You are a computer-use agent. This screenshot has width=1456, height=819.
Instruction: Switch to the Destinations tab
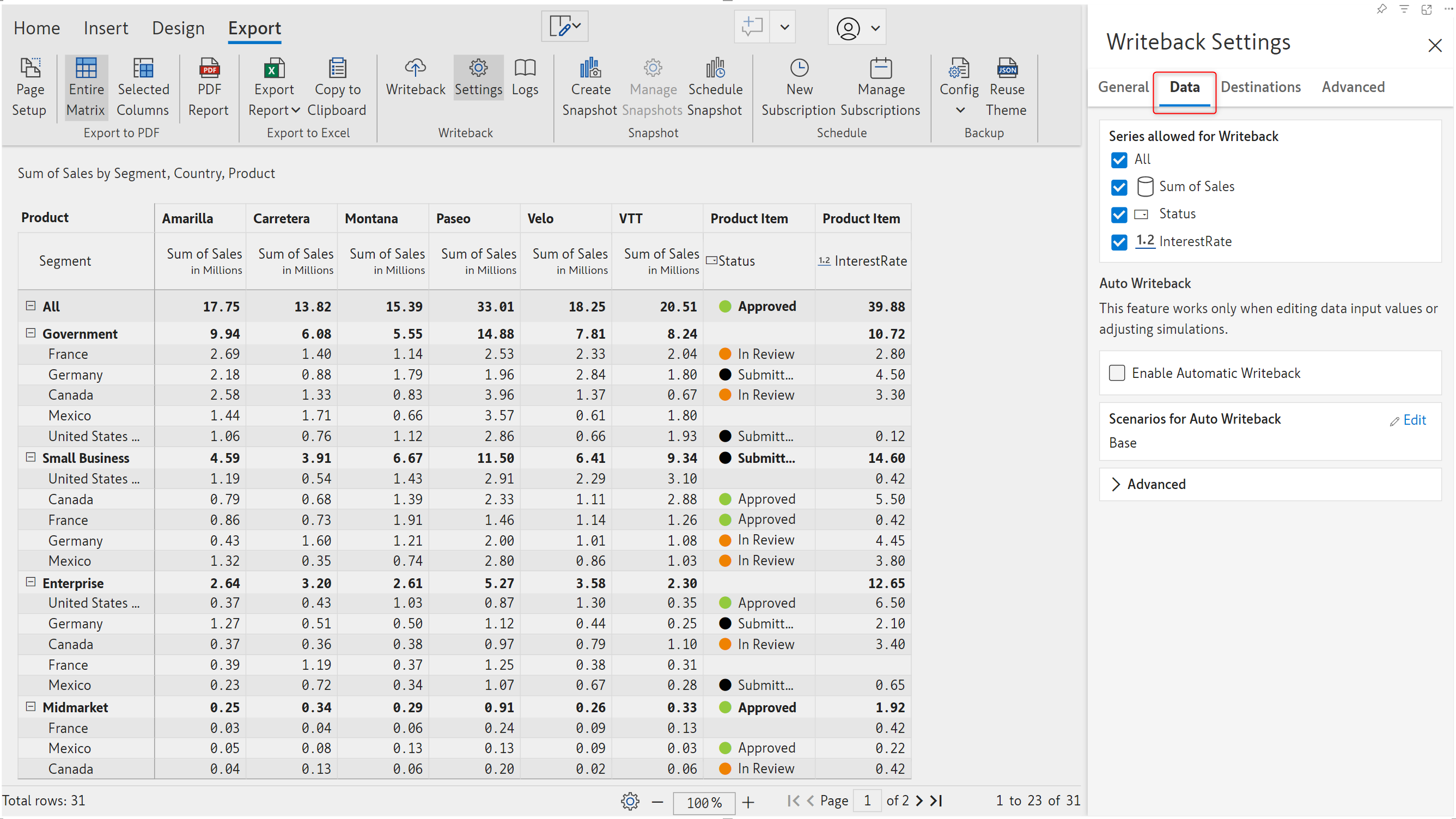[1260, 87]
